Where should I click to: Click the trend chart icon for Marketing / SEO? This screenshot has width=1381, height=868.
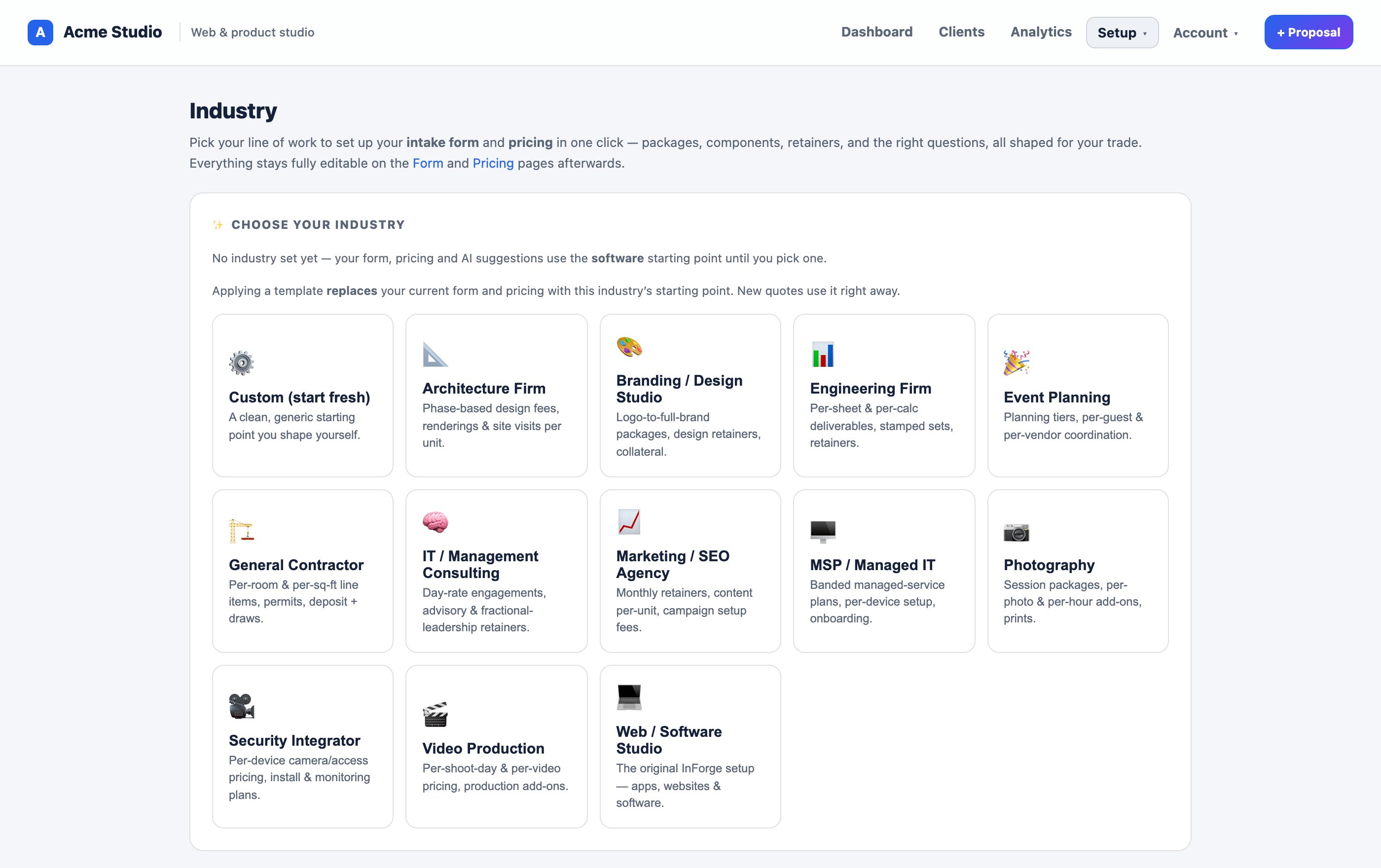[629, 522]
